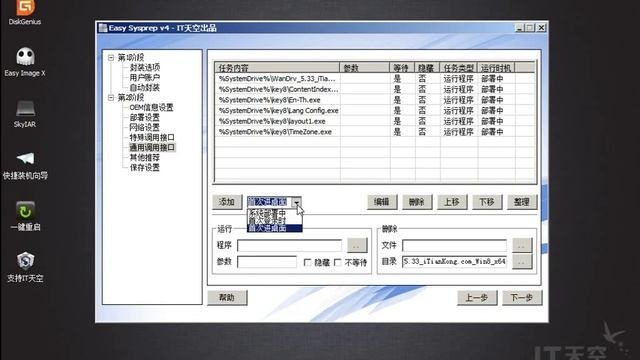The width and height of the screenshot is (640, 360).
Task: Click the 隐藏 column header
Action: coord(427,68)
